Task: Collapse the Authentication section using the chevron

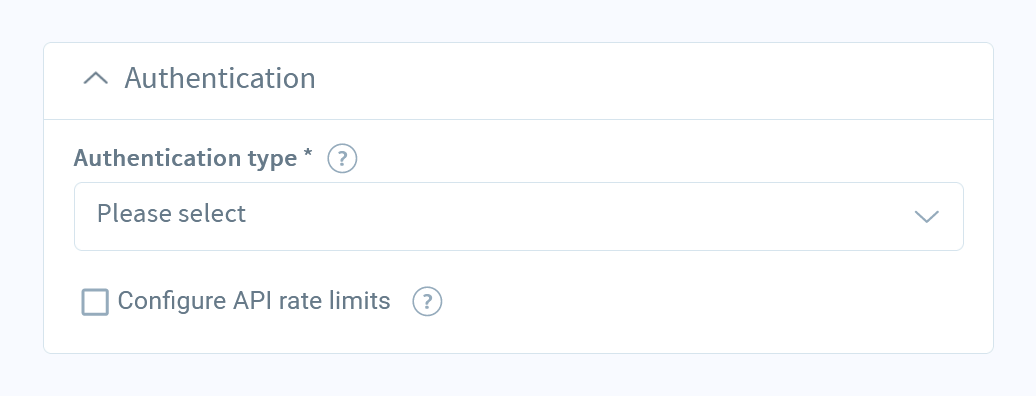Action: 96,79
